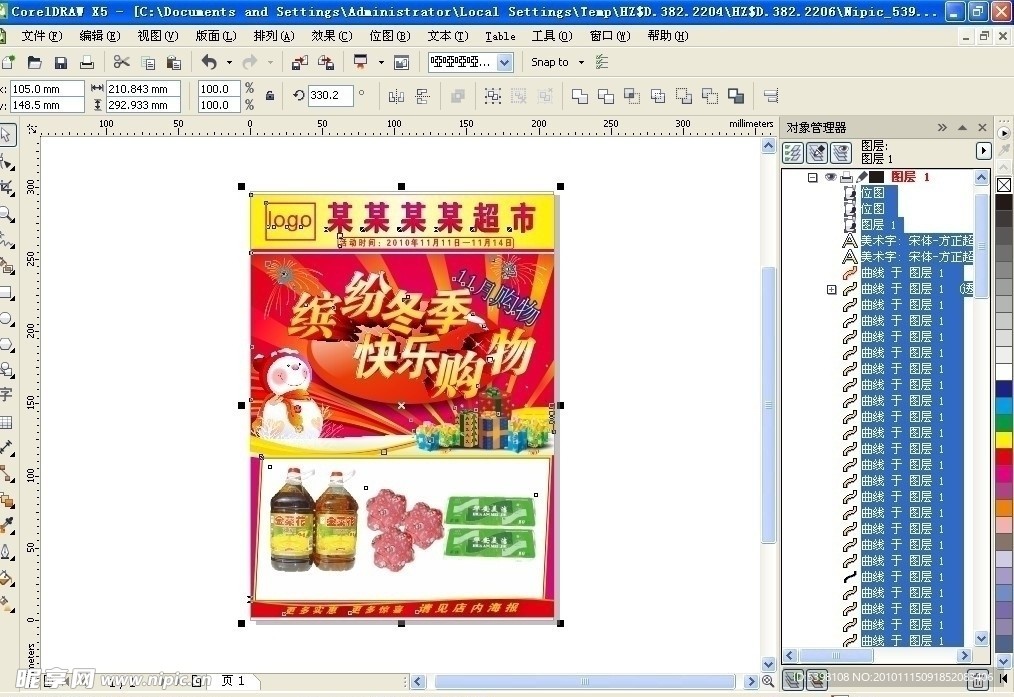Click the Weld shaping icon
Screen dimensions: 1014x697
pyautogui.click(x=580, y=96)
